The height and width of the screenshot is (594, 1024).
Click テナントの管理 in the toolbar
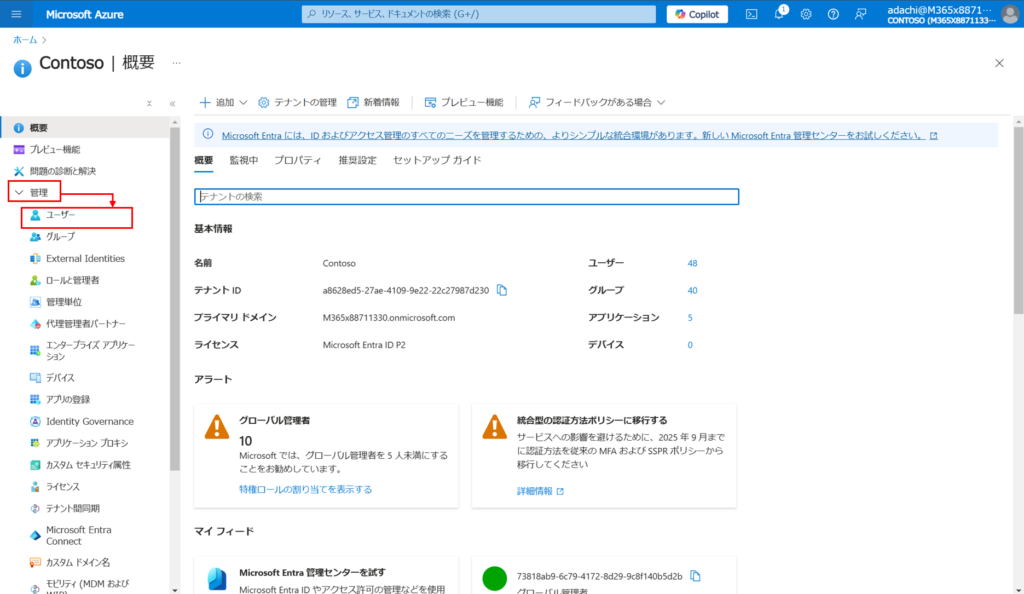297,102
